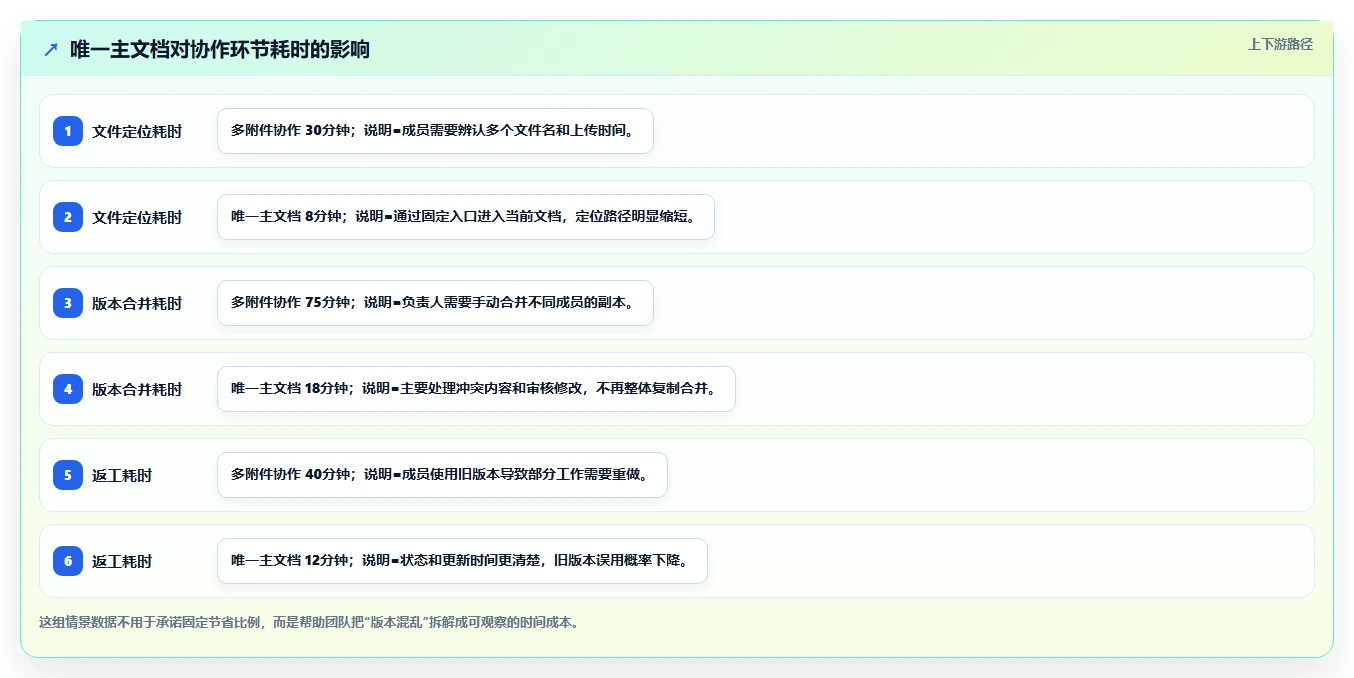
Task: Select step badge number 6
Action: (x=68, y=561)
